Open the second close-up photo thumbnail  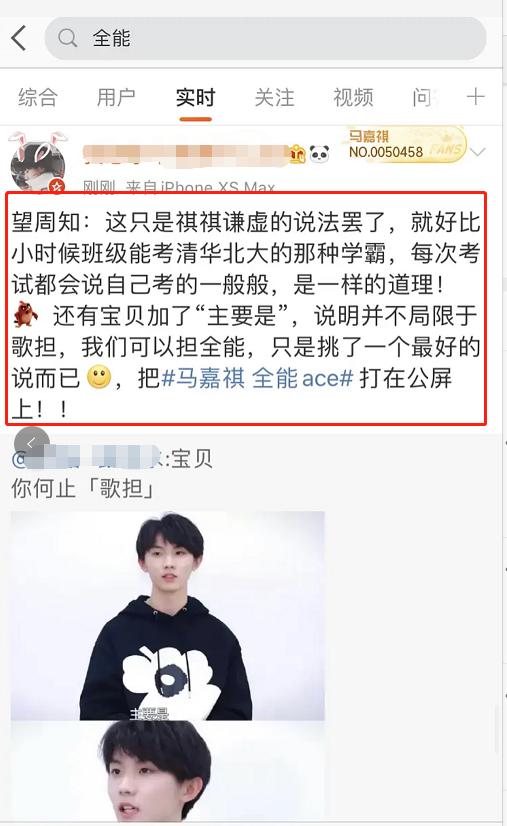point(168,771)
